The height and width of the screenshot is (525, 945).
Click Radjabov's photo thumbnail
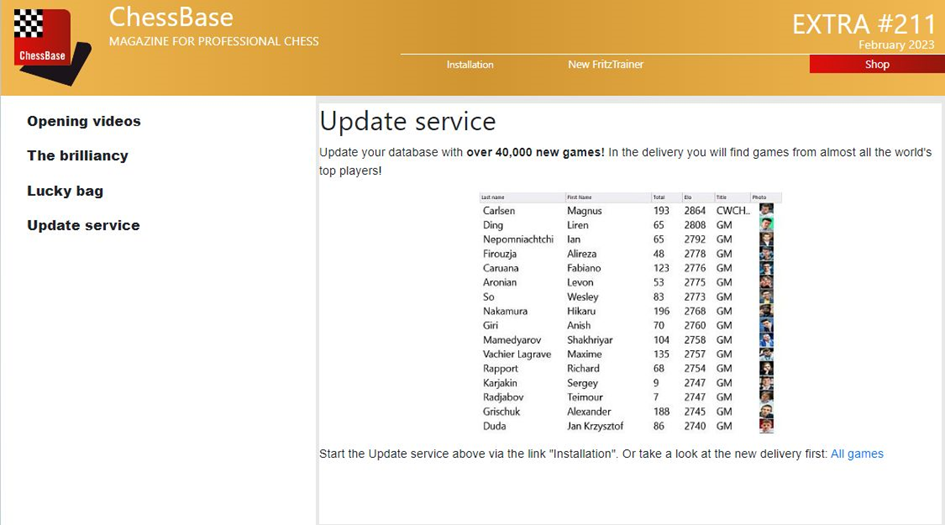(766, 397)
